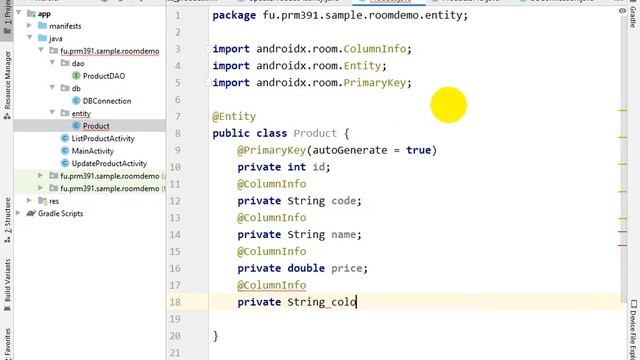Click the autoGenerate attribute text
The width and height of the screenshot is (640, 360).
tap(350, 150)
